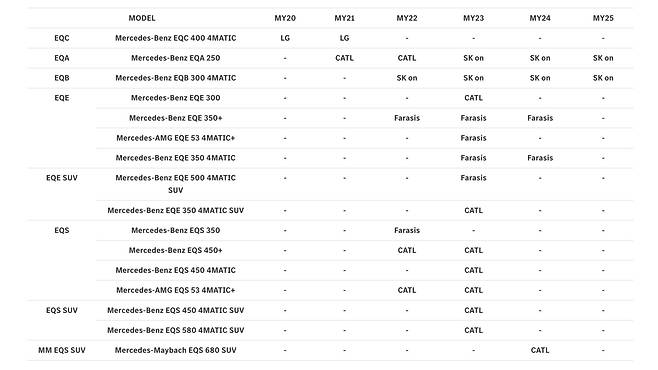Click EQA 250 SK on cell under MY25
Viewport: 658px width, 370px height.
603,58
